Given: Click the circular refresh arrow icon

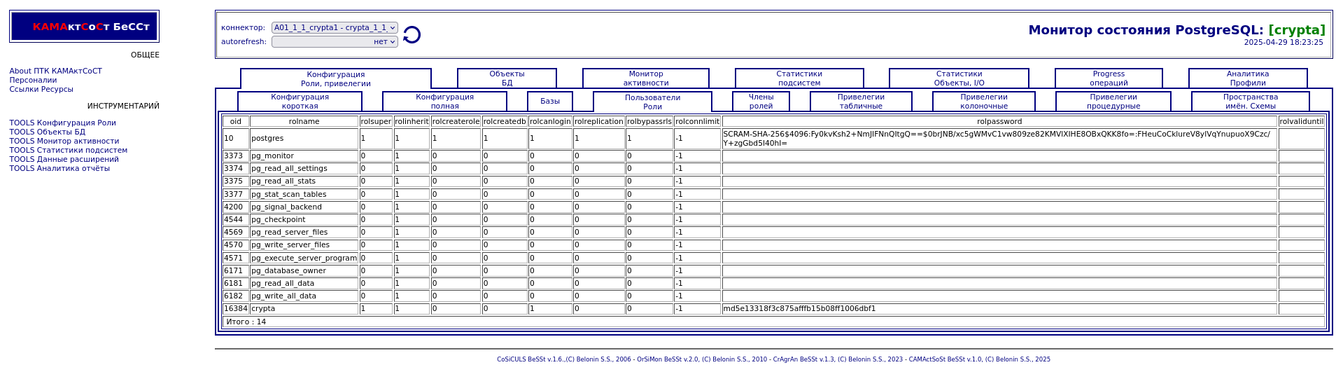Looking at the screenshot, I should click(x=411, y=35).
